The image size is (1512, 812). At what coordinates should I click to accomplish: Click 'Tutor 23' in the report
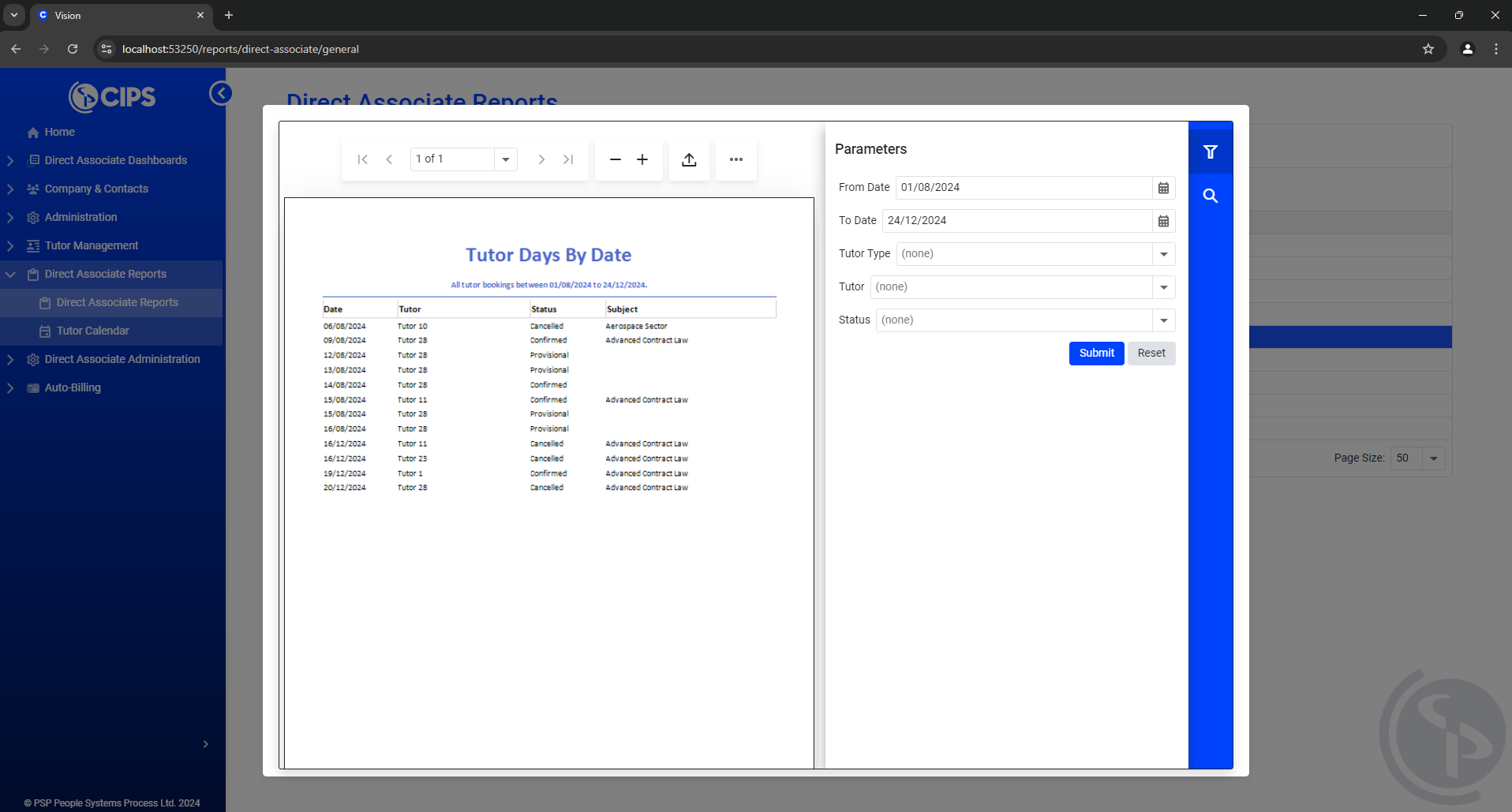click(x=412, y=458)
